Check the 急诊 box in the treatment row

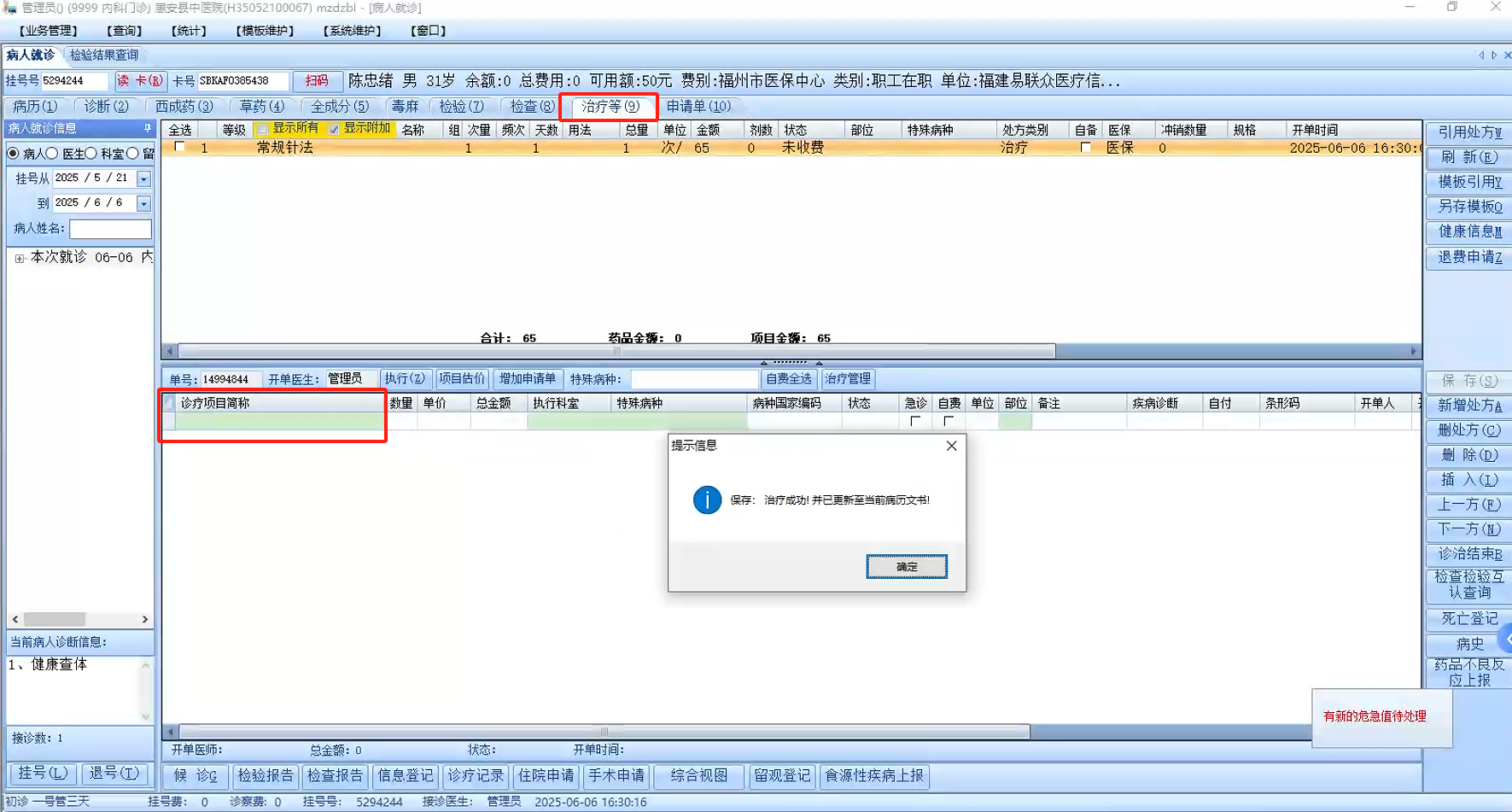point(915,421)
